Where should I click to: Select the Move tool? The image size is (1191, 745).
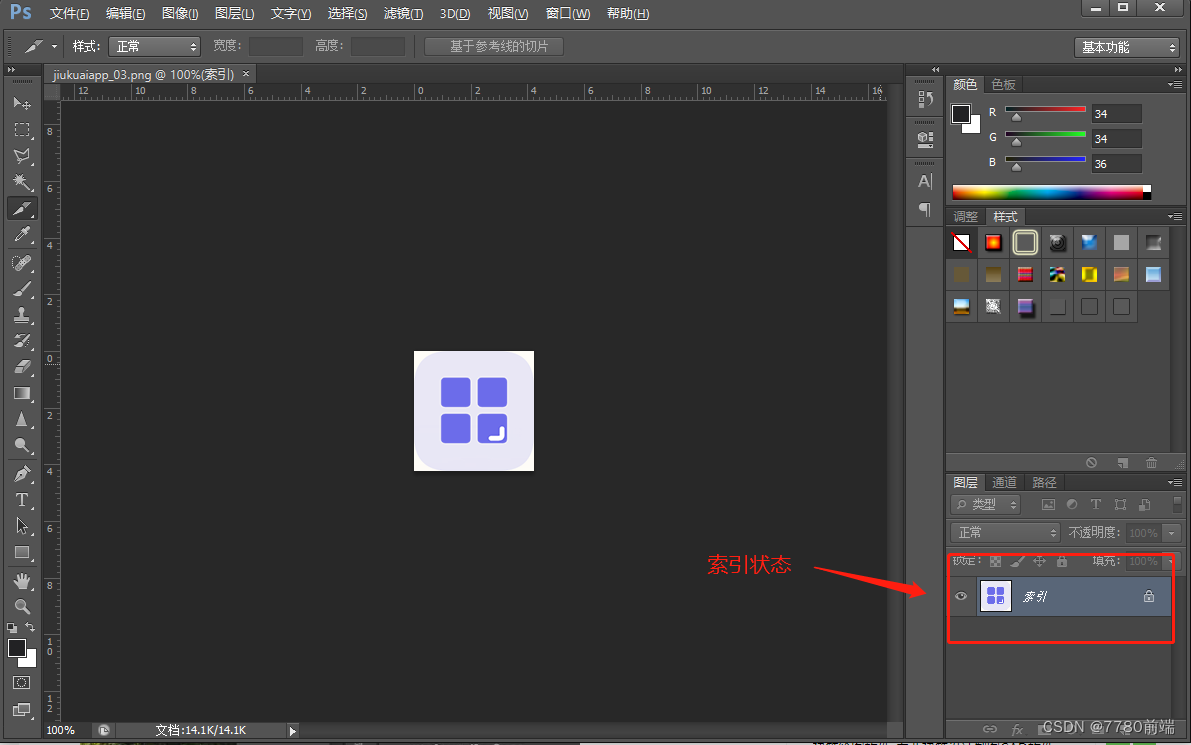point(22,103)
